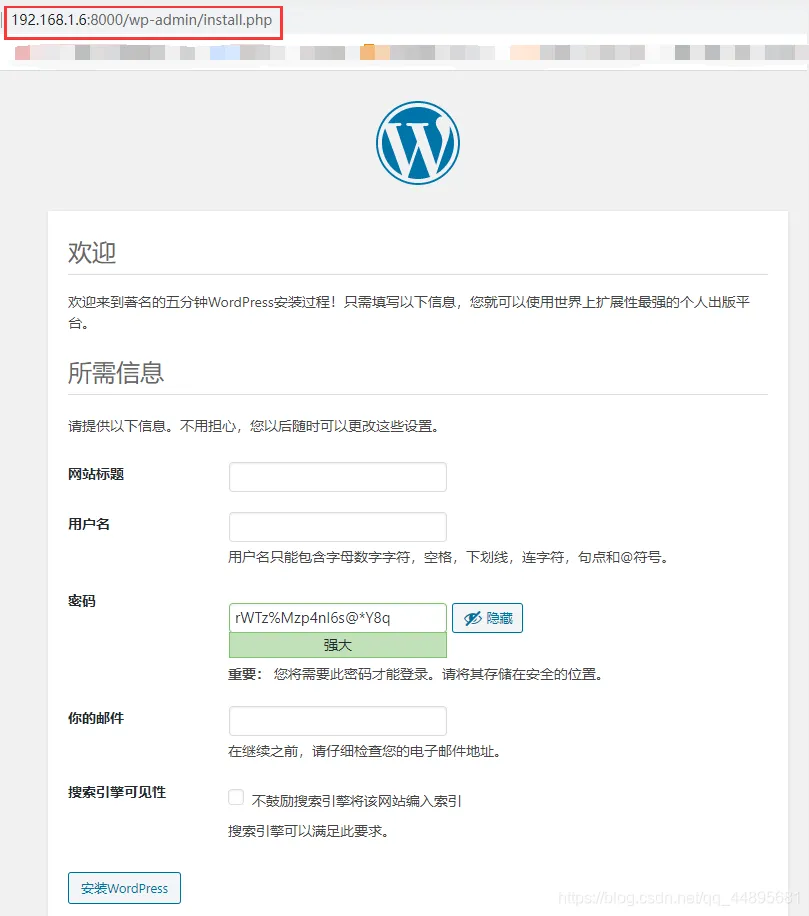Click the 在继续之前 email hint text

pos(364,751)
